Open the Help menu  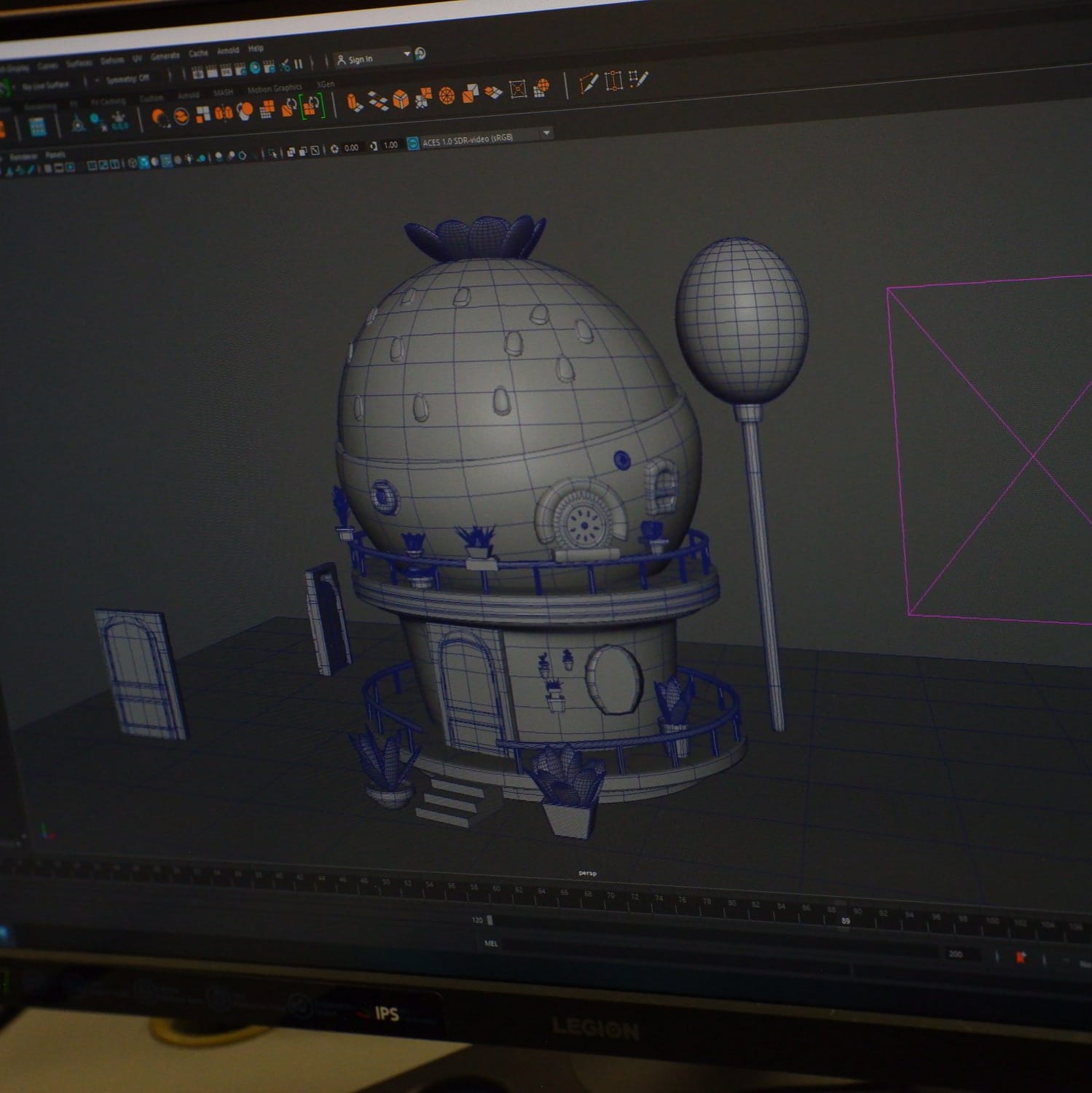(256, 48)
